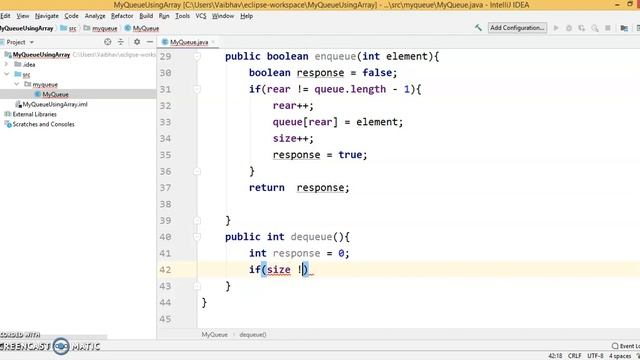640x360 pixels.
Task: Open the Project Structure icon
Action: point(624,28)
